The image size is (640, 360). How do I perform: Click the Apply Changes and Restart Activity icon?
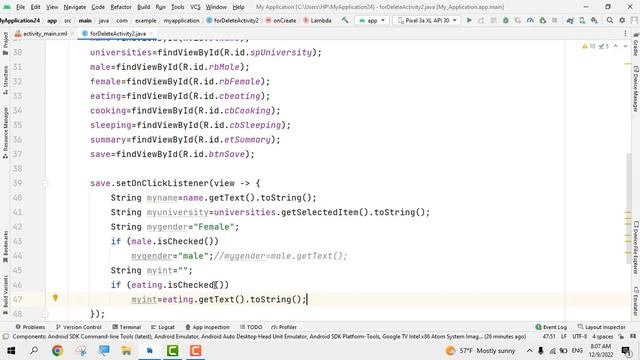[x=481, y=20]
